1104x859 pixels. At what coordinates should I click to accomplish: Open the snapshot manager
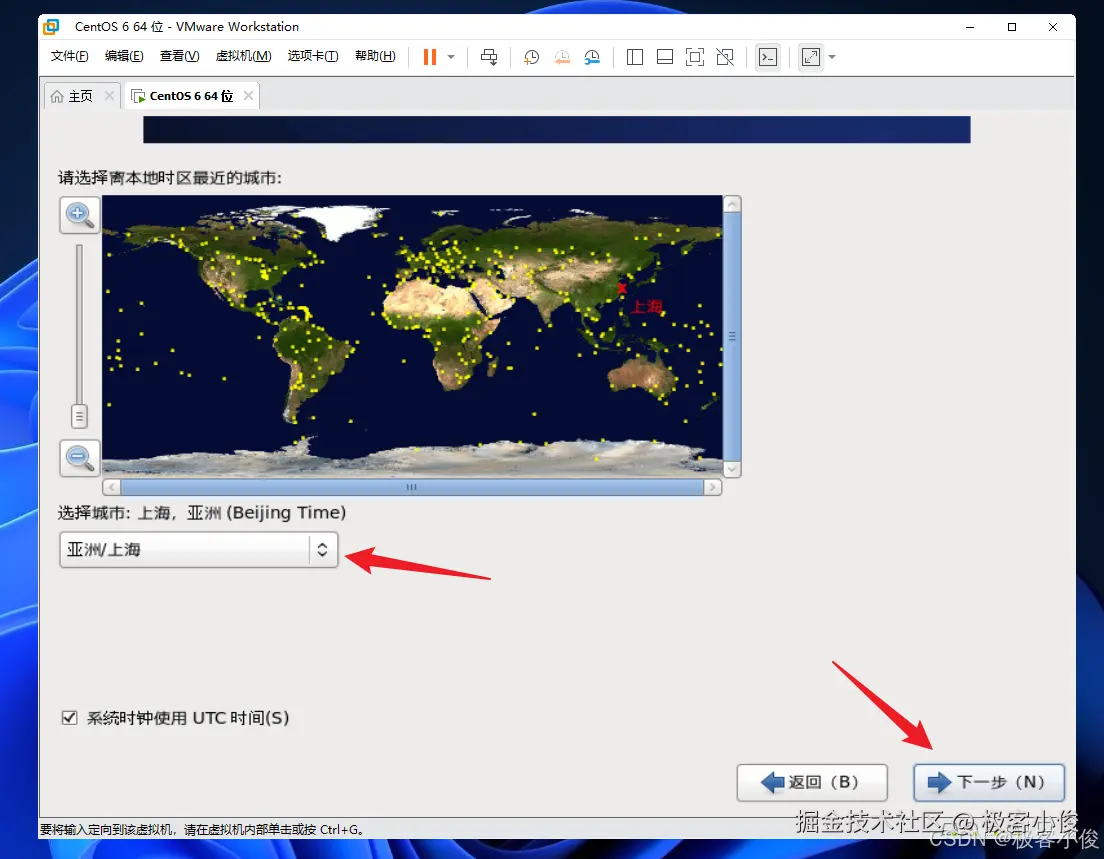592,57
